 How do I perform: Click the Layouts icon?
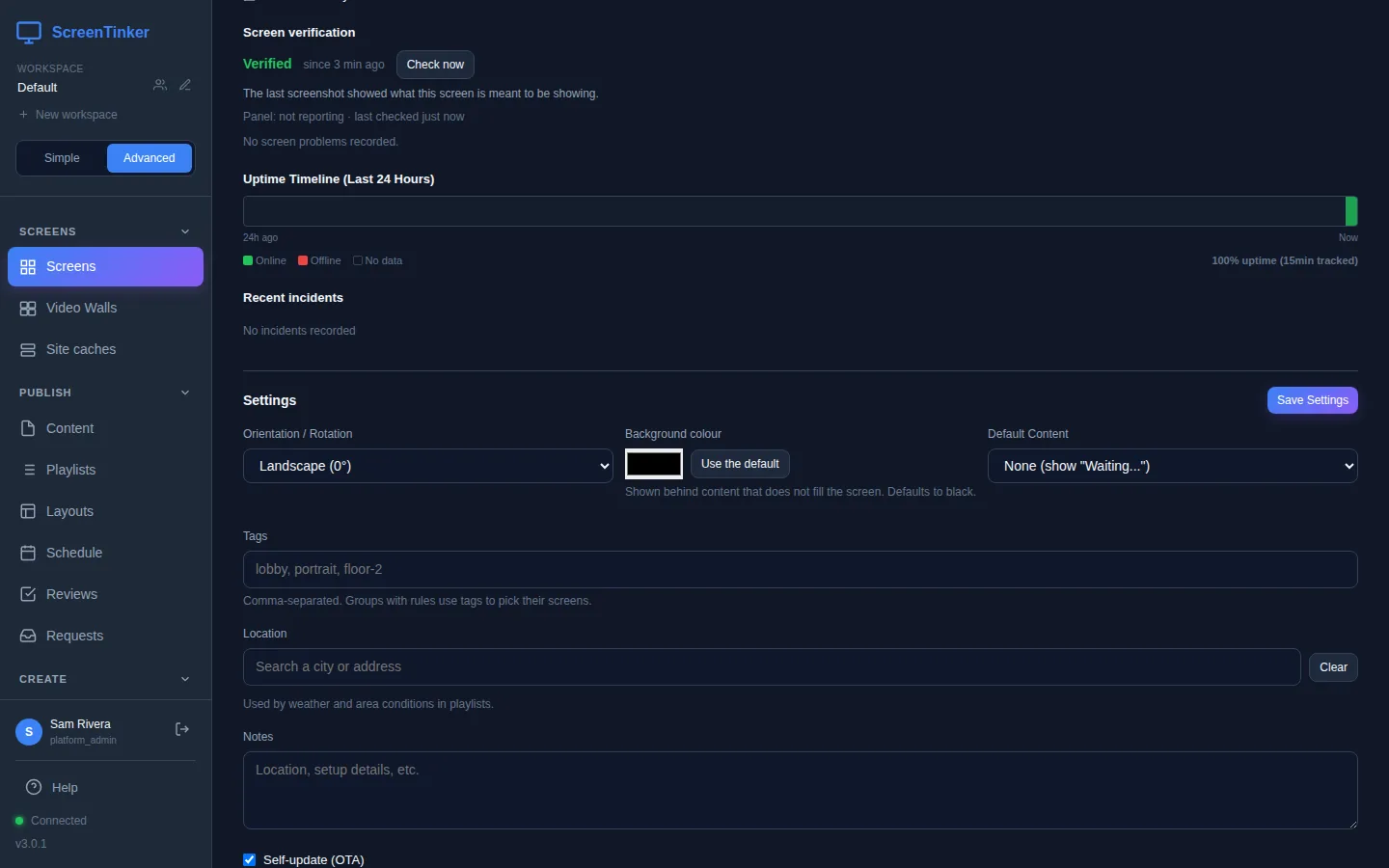tap(28, 511)
